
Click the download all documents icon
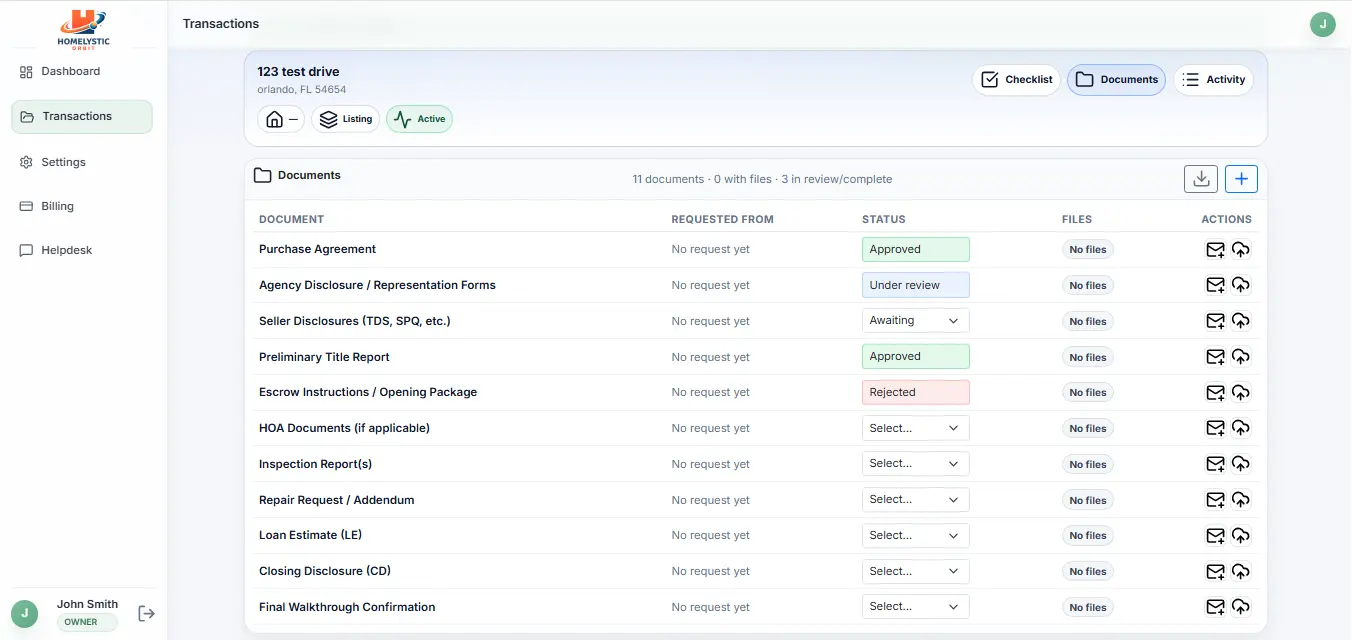pos(1201,178)
